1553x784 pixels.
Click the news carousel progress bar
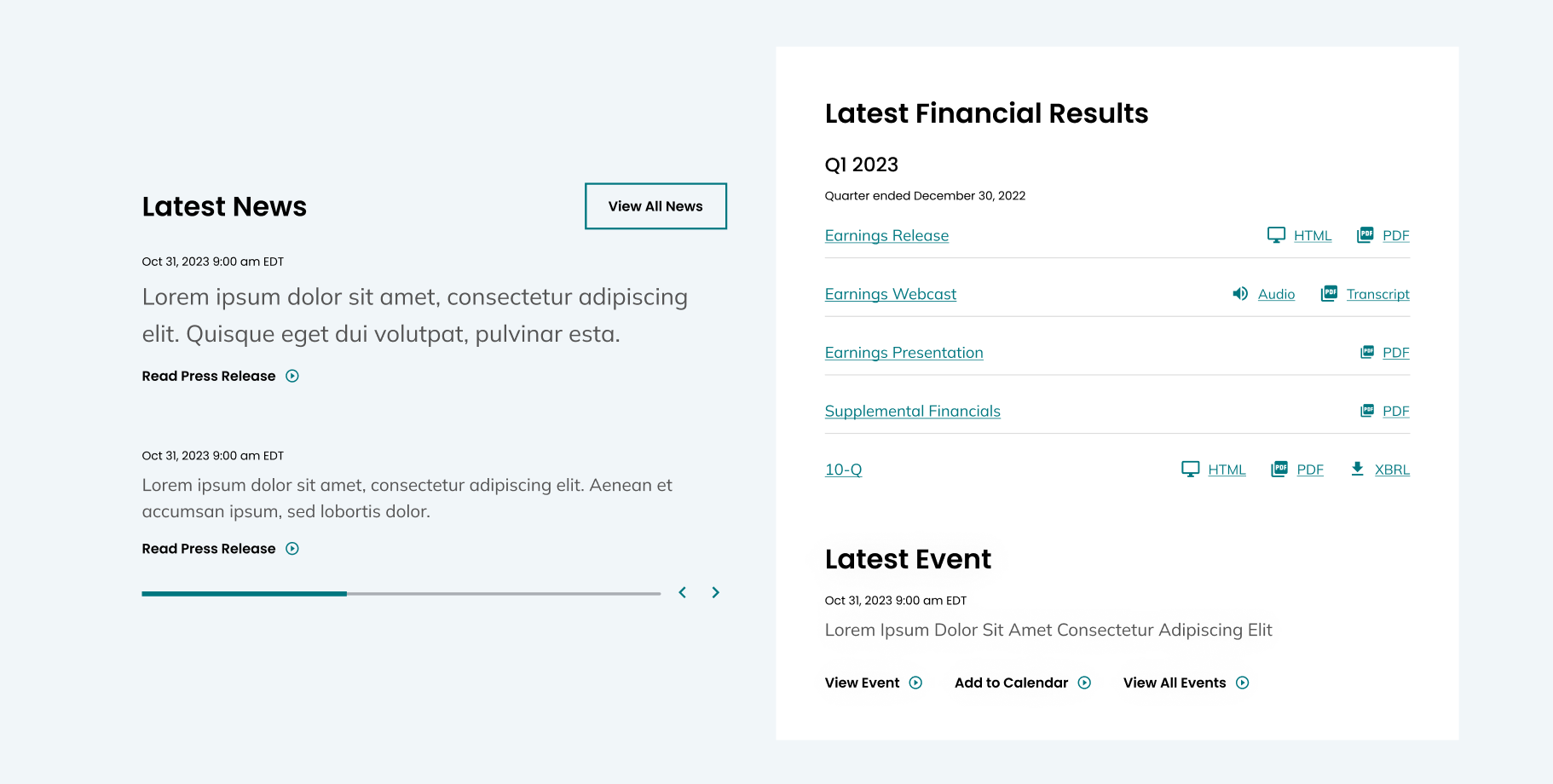click(401, 593)
